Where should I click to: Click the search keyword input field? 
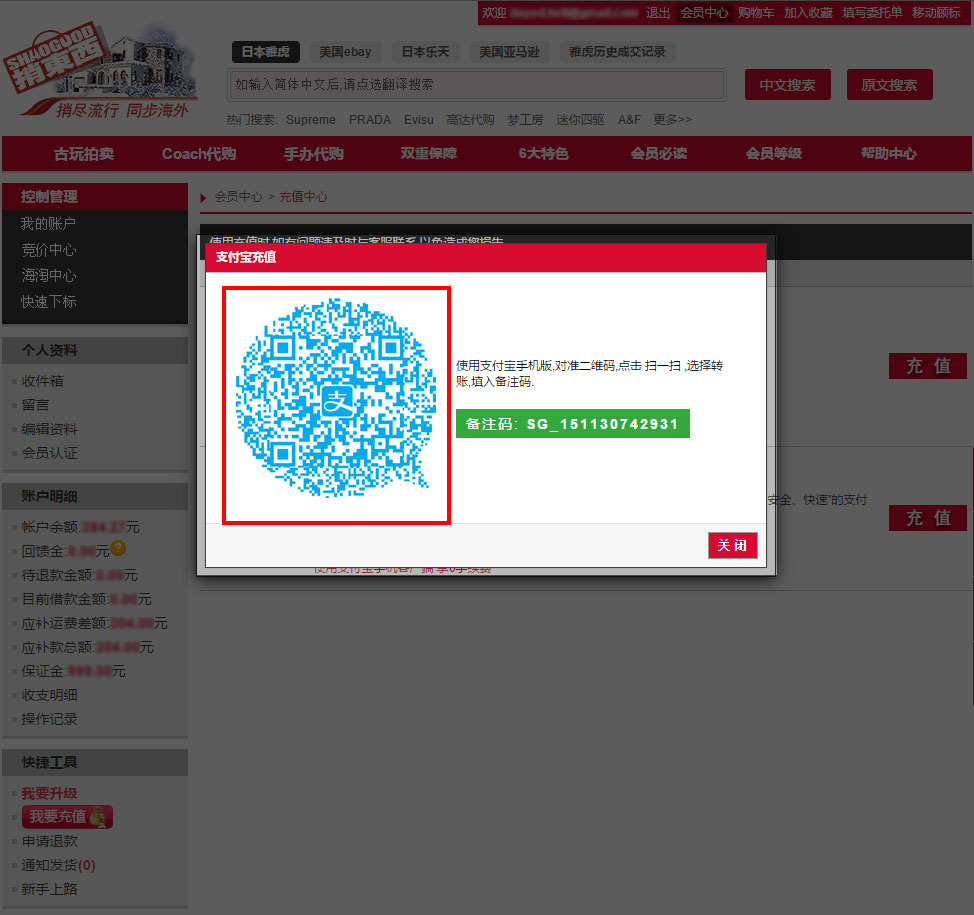pos(477,84)
